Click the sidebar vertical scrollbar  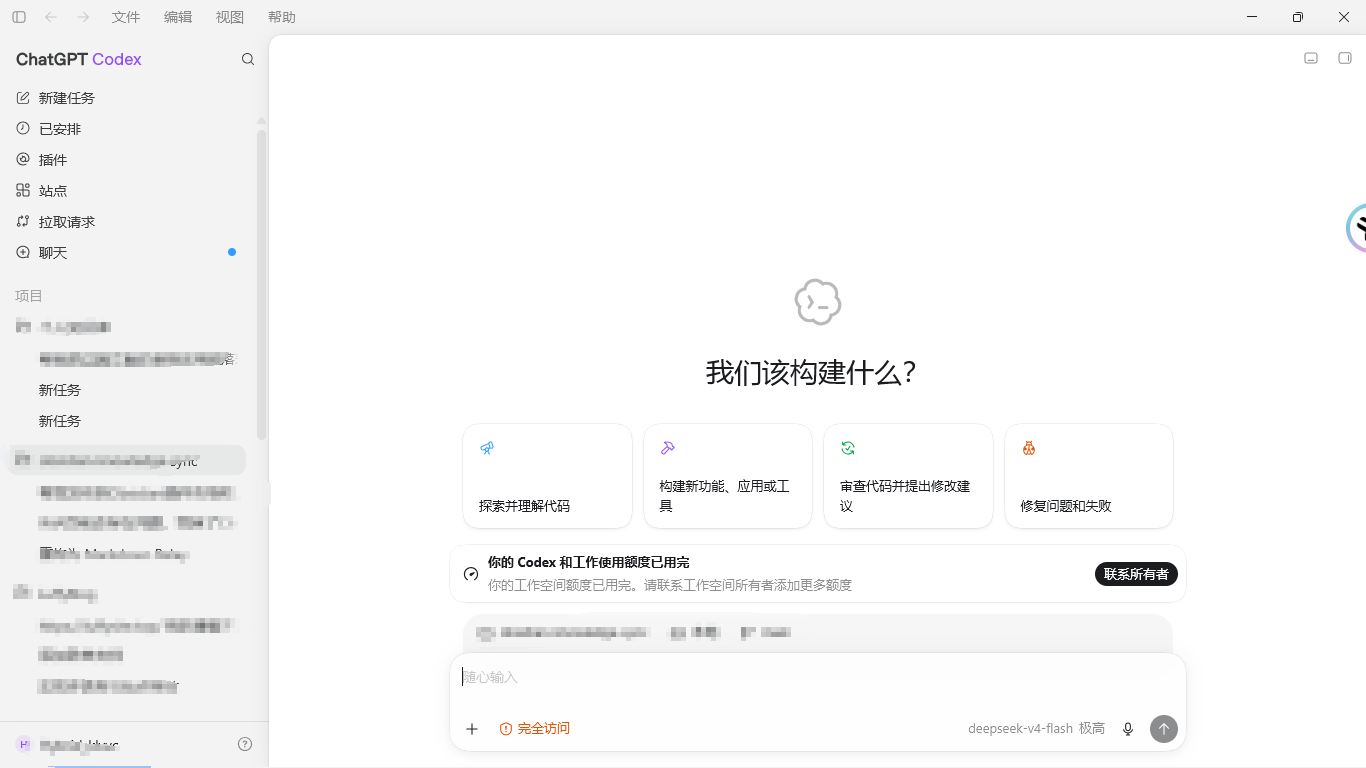click(262, 285)
